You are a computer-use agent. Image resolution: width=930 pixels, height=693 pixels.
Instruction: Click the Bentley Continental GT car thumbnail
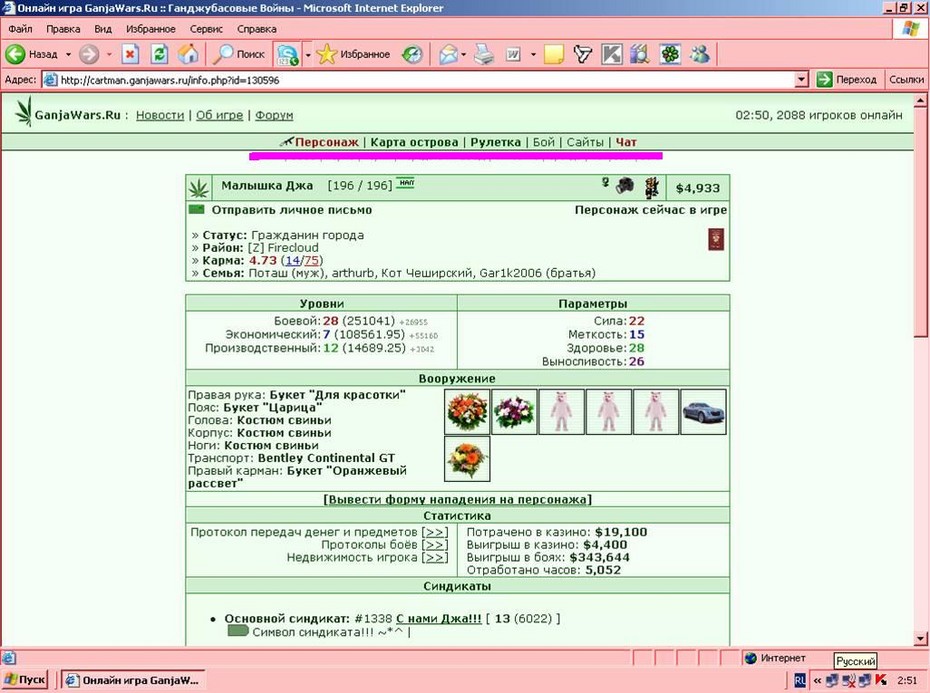pos(703,412)
